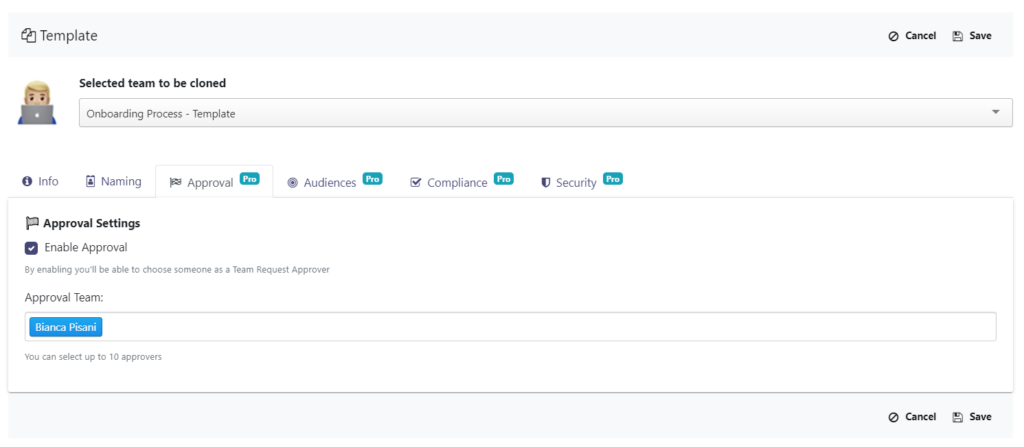The image size is (1024, 447).
Task: Click the bottom Save button
Action: coord(972,417)
